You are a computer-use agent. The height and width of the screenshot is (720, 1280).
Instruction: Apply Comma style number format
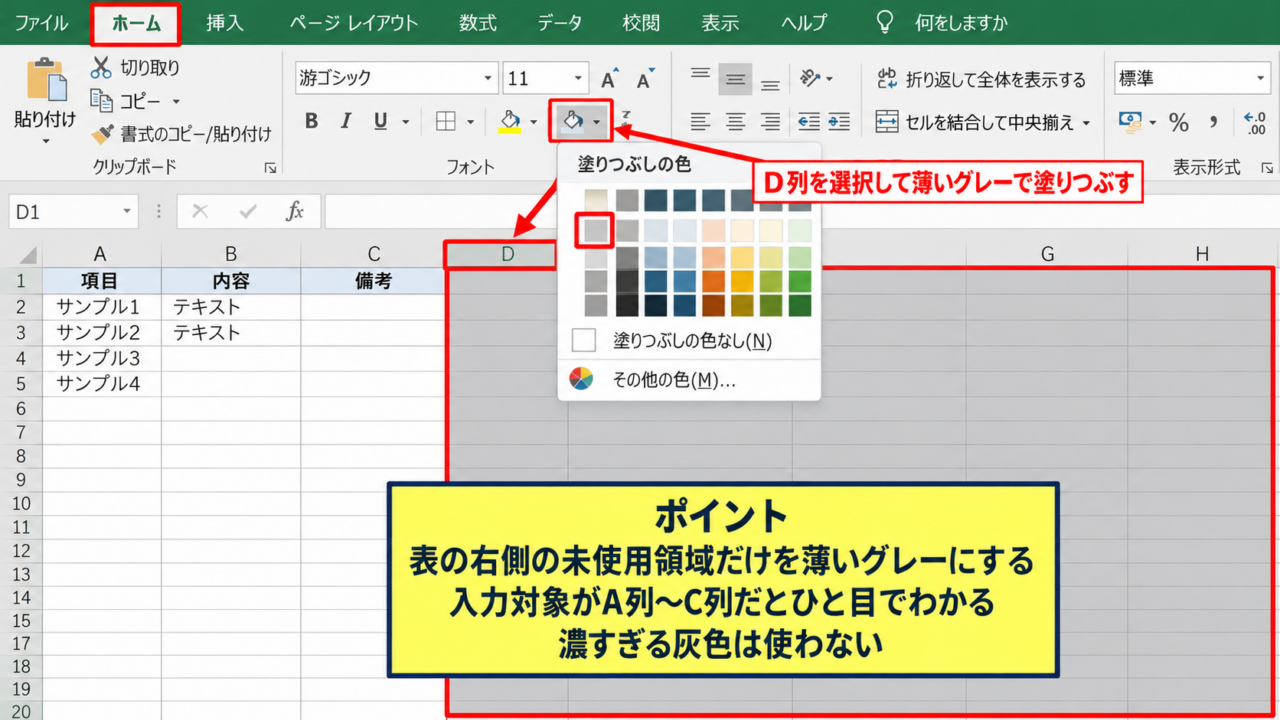click(x=1214, y=123)
